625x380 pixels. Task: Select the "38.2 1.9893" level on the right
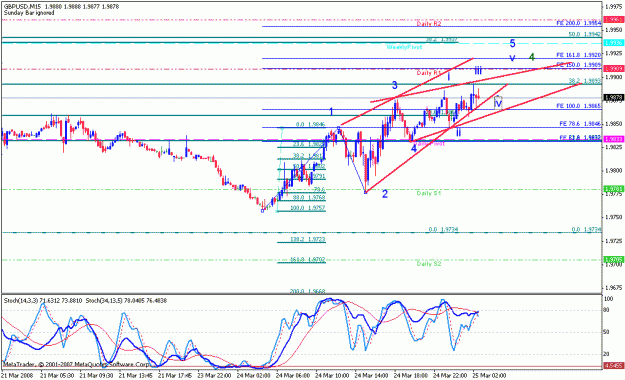tap(585, 81)
